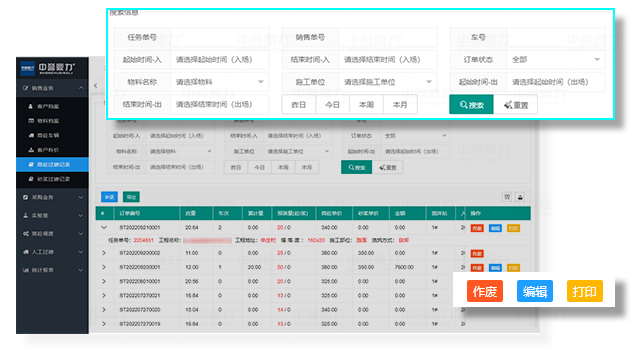This screenshot has height=364, width=637.
Task: Open 订单状态 dropdown in the enlarged search panel
Action: click(x=556, y=60)
